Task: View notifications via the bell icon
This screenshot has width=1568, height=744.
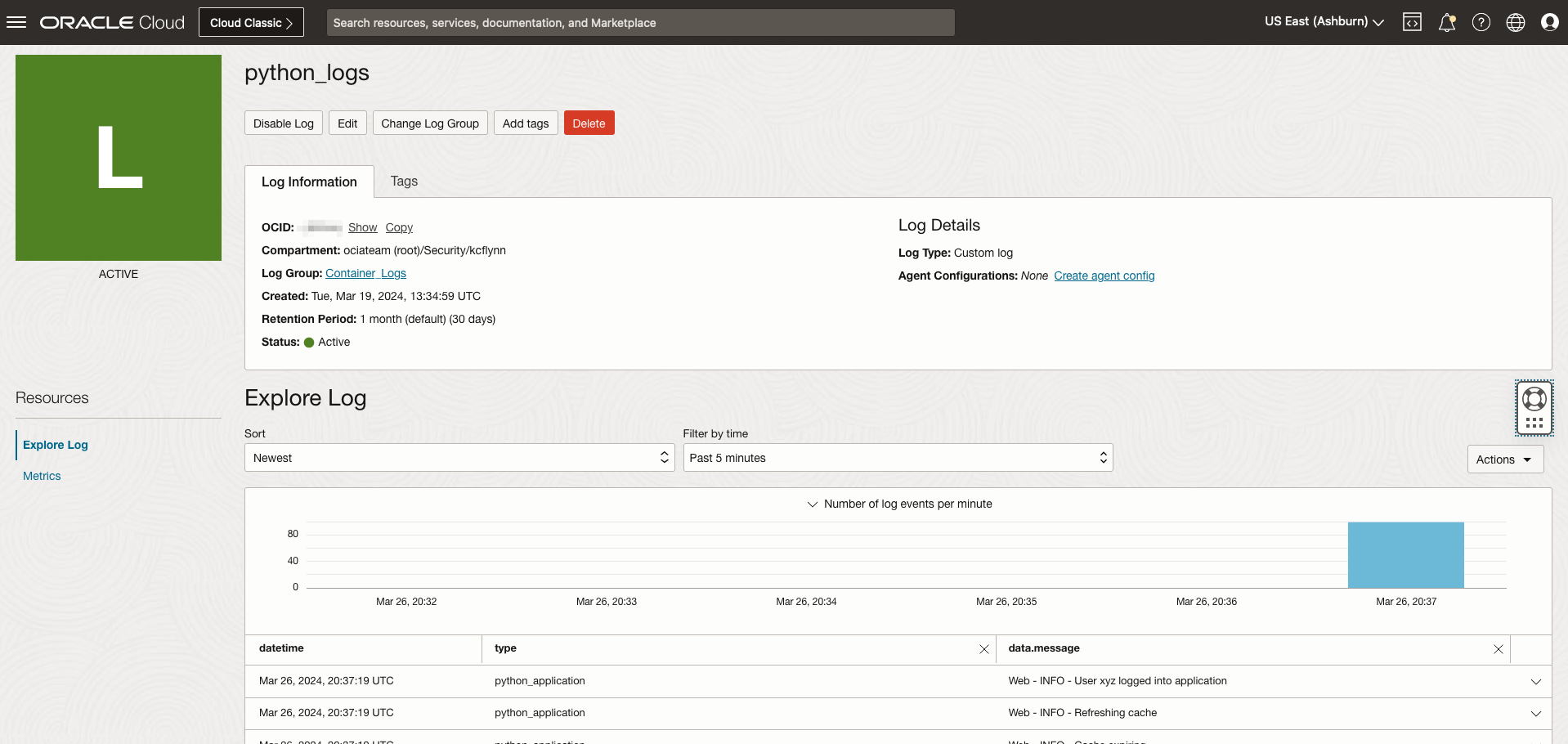Action: pos(1446,21)
